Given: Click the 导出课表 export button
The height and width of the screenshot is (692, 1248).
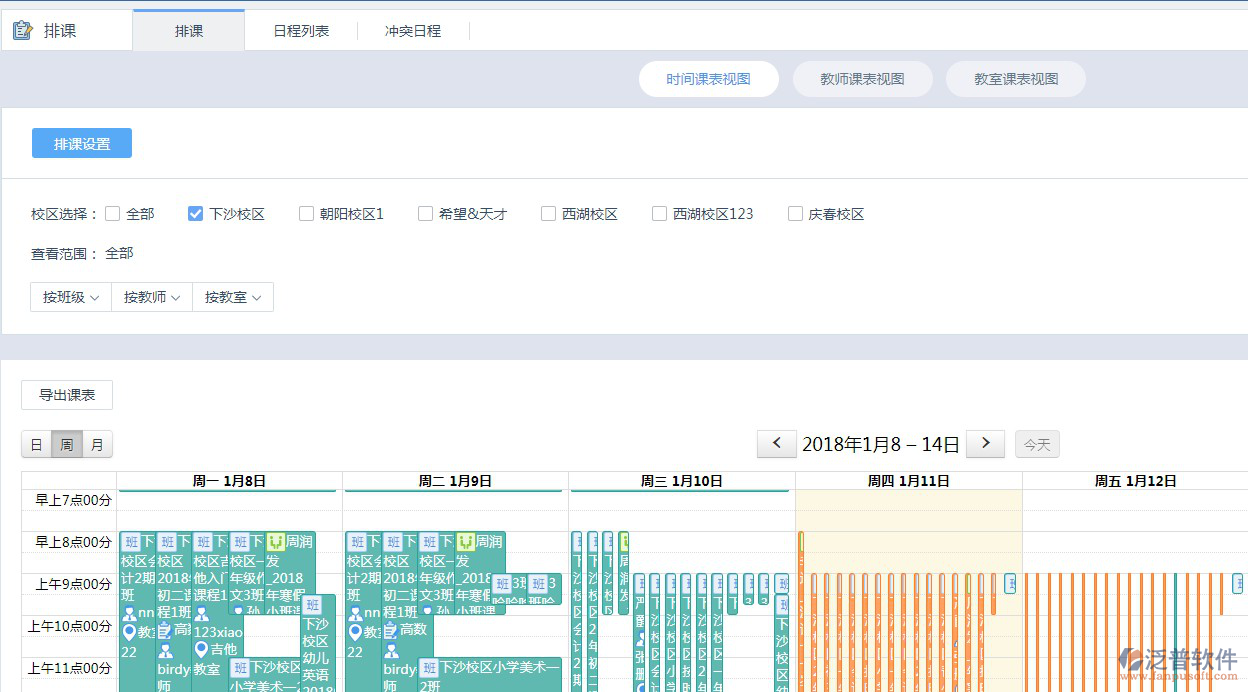Looking at the screenshot, I should pos(66,394).
